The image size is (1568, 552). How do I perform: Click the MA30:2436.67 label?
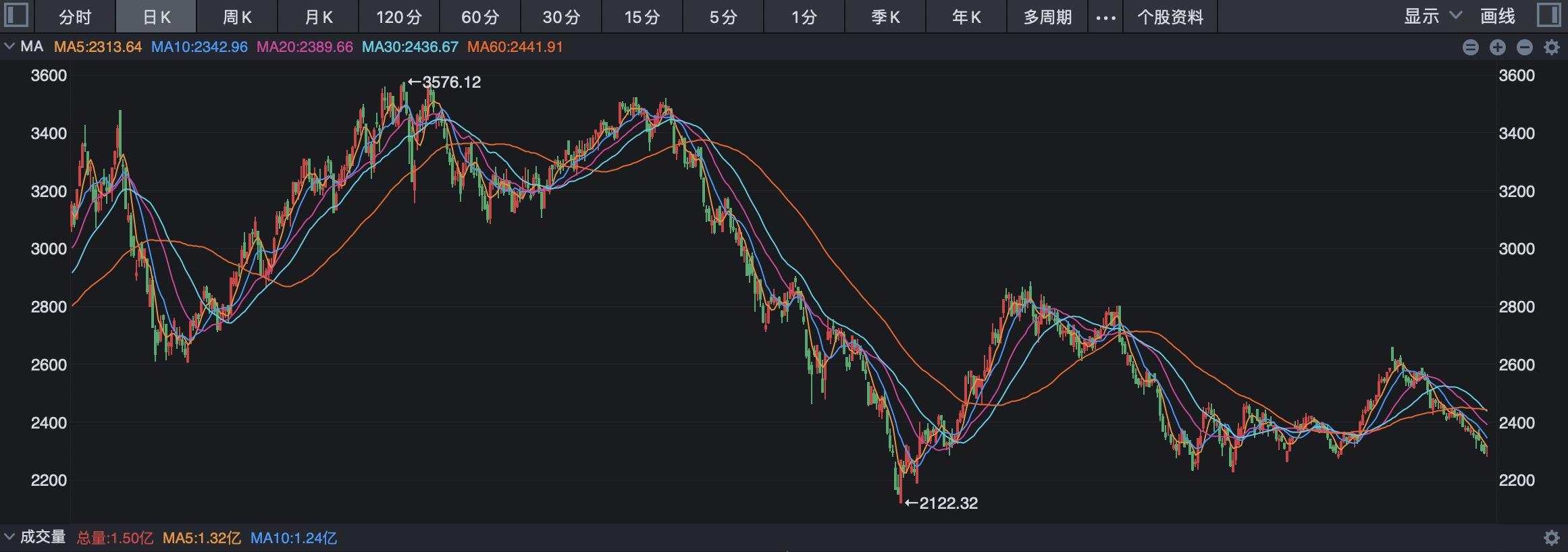pyautogui.click(x=410, y=47)
